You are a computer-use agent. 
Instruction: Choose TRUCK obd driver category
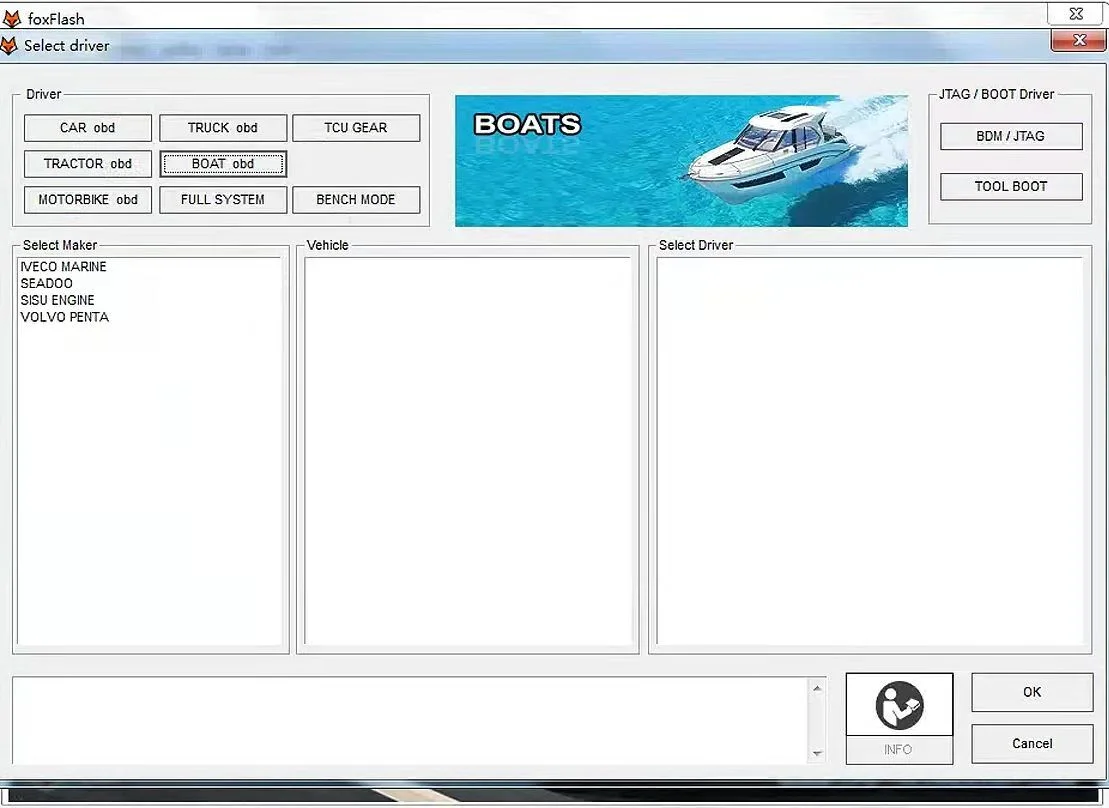click(223, 128)
